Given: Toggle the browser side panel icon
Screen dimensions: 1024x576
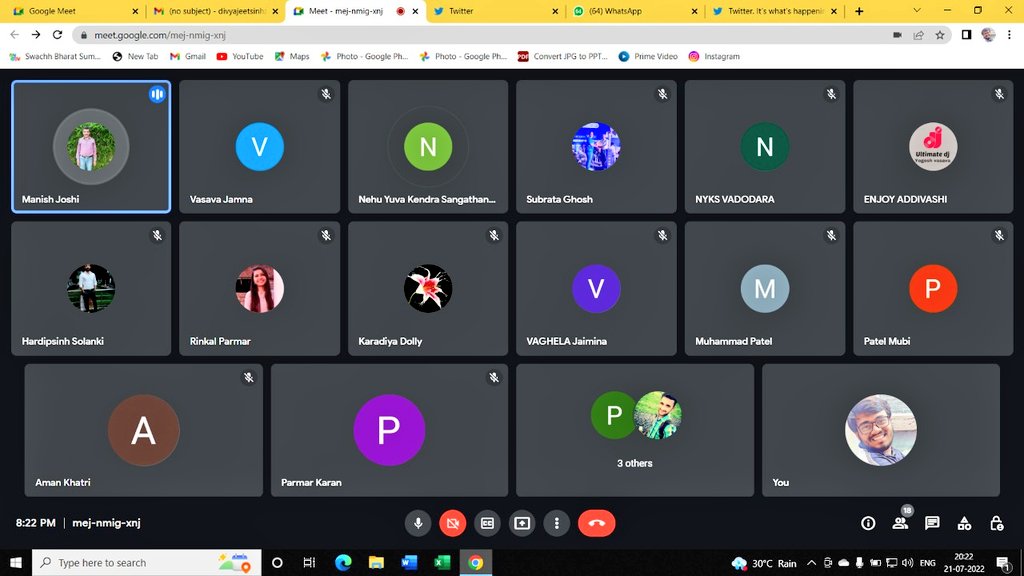Looking at the screenshot, I should tap(967, 35).
